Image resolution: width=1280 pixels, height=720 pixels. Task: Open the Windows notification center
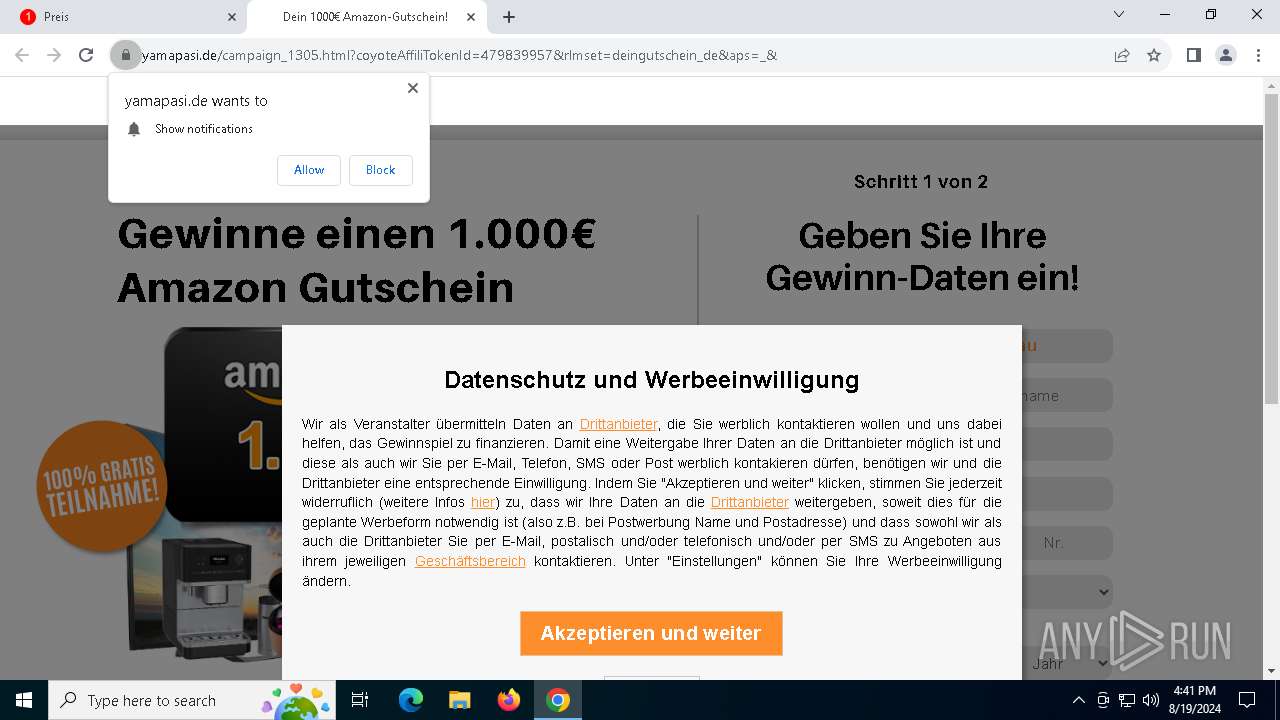pyautogui.click(x=1247, y=700)
